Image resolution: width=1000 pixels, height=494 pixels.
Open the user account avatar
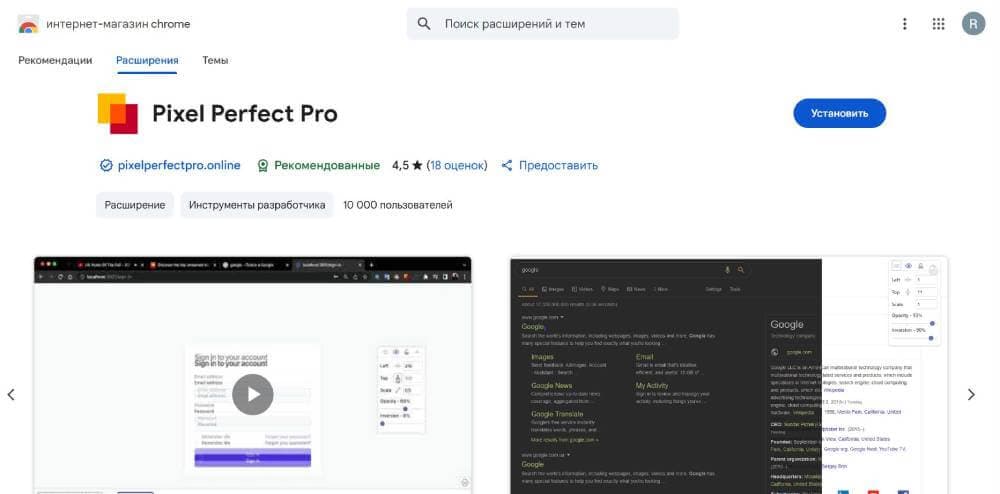[973, 24]
